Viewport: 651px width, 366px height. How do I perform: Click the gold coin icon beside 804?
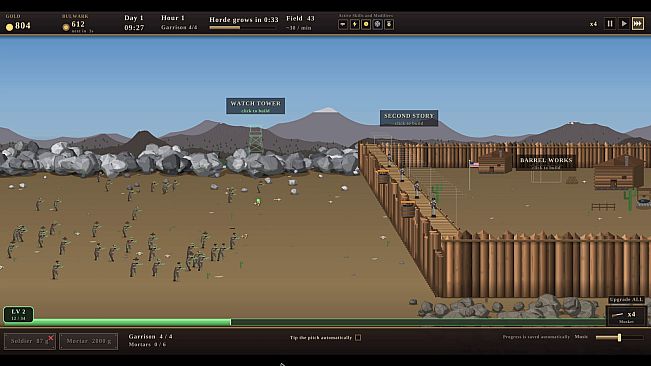coord(9,27)
